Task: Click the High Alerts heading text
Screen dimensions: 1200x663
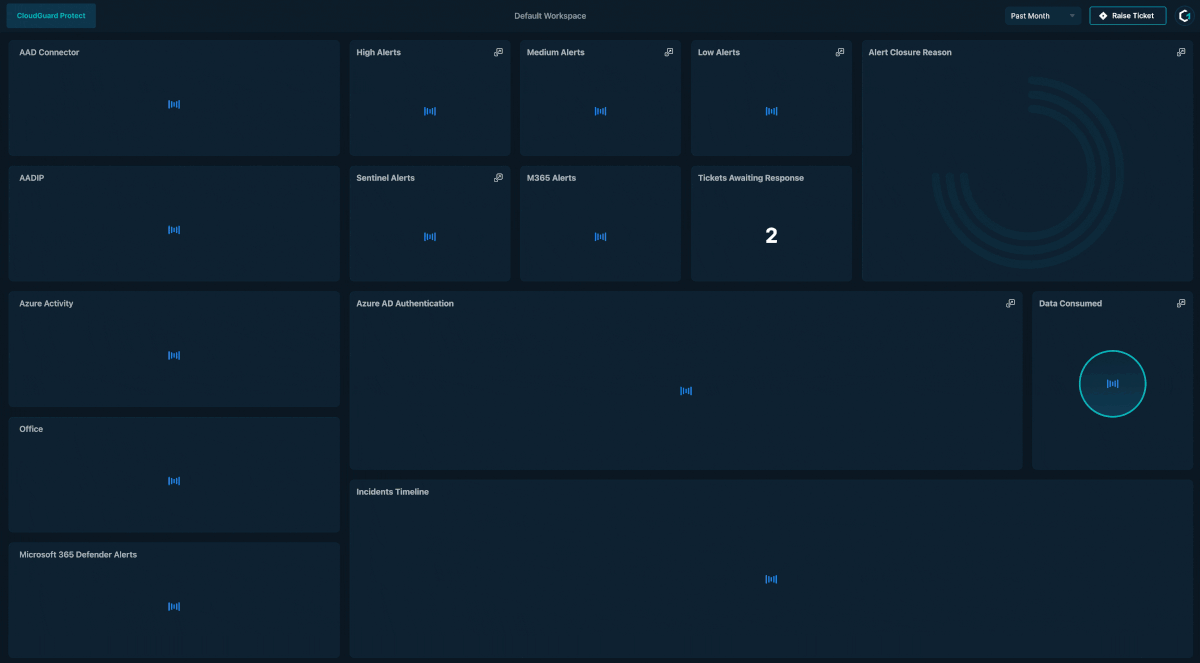Action: click(x=379, y=52)
